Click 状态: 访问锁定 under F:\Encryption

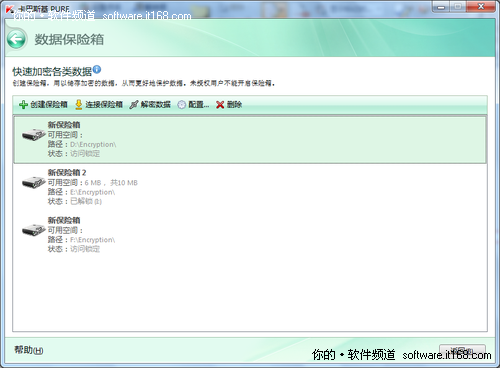[x=74, y=249]
